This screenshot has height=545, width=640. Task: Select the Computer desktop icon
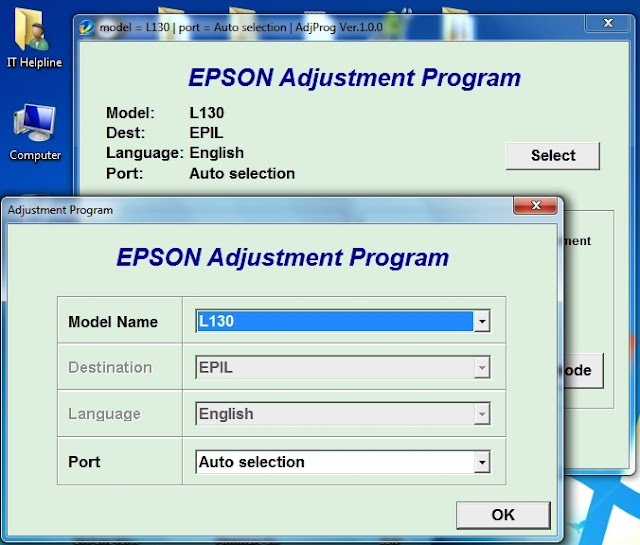35,132
